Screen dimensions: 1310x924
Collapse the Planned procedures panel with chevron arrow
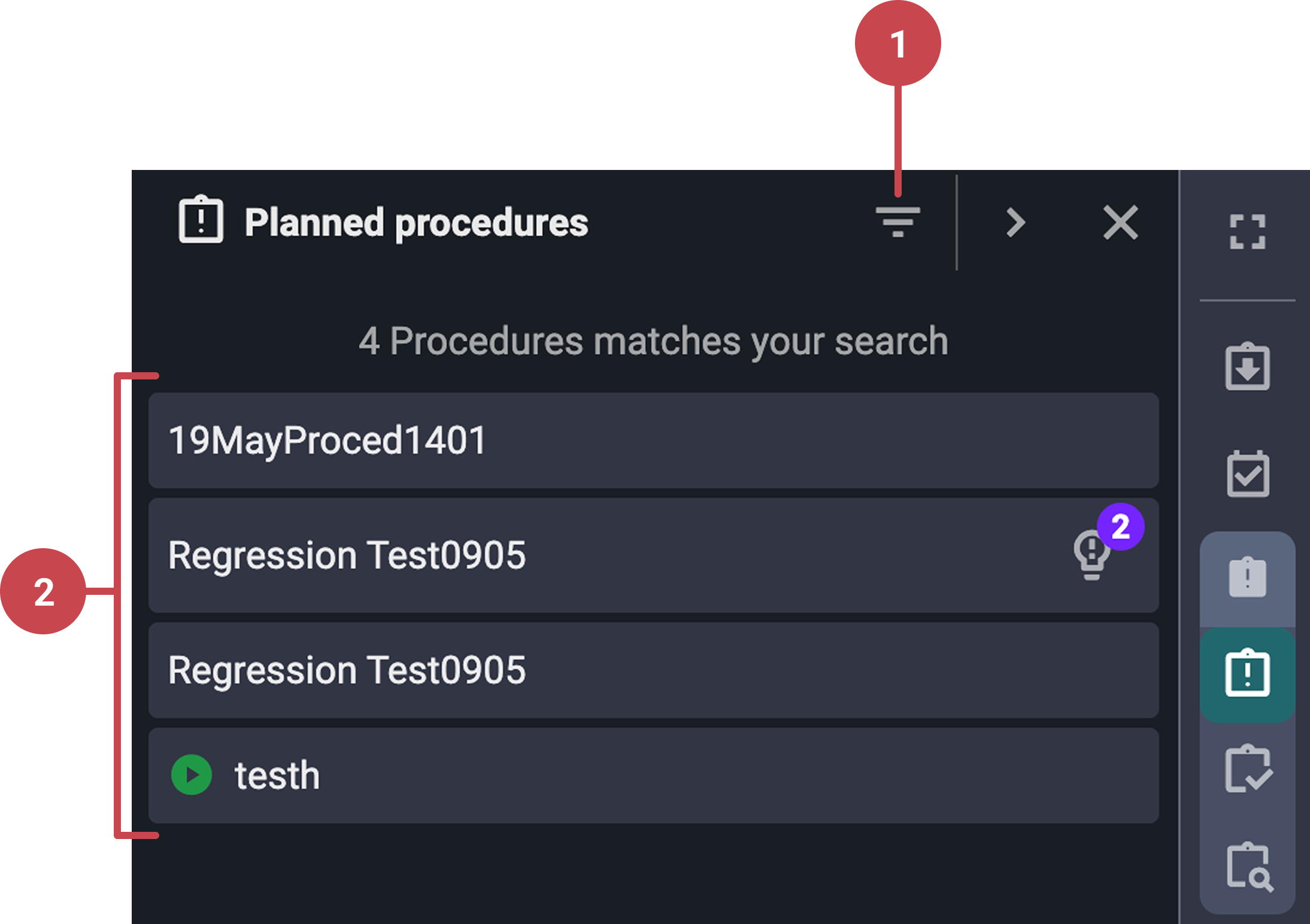[x=1015, y=223]
